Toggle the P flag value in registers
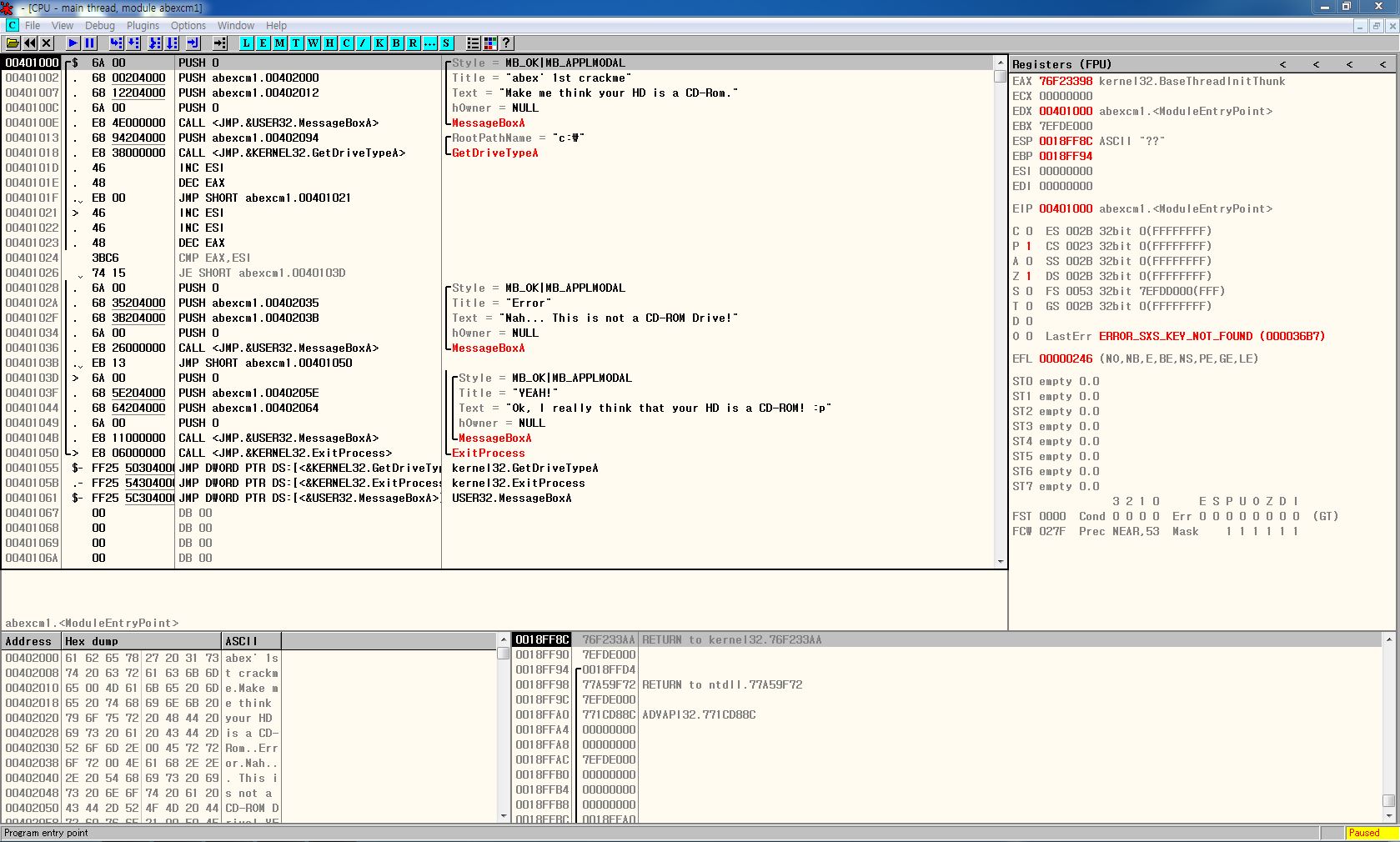The height and width of the screenshot is (842, 1400). 1029,246
